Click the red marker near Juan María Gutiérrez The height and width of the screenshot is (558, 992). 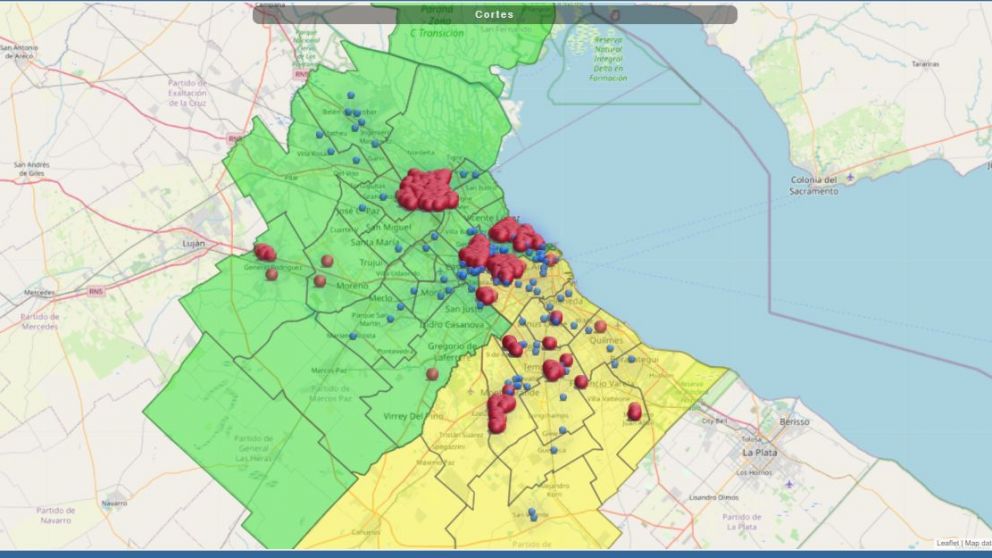[x=634, y=411]
